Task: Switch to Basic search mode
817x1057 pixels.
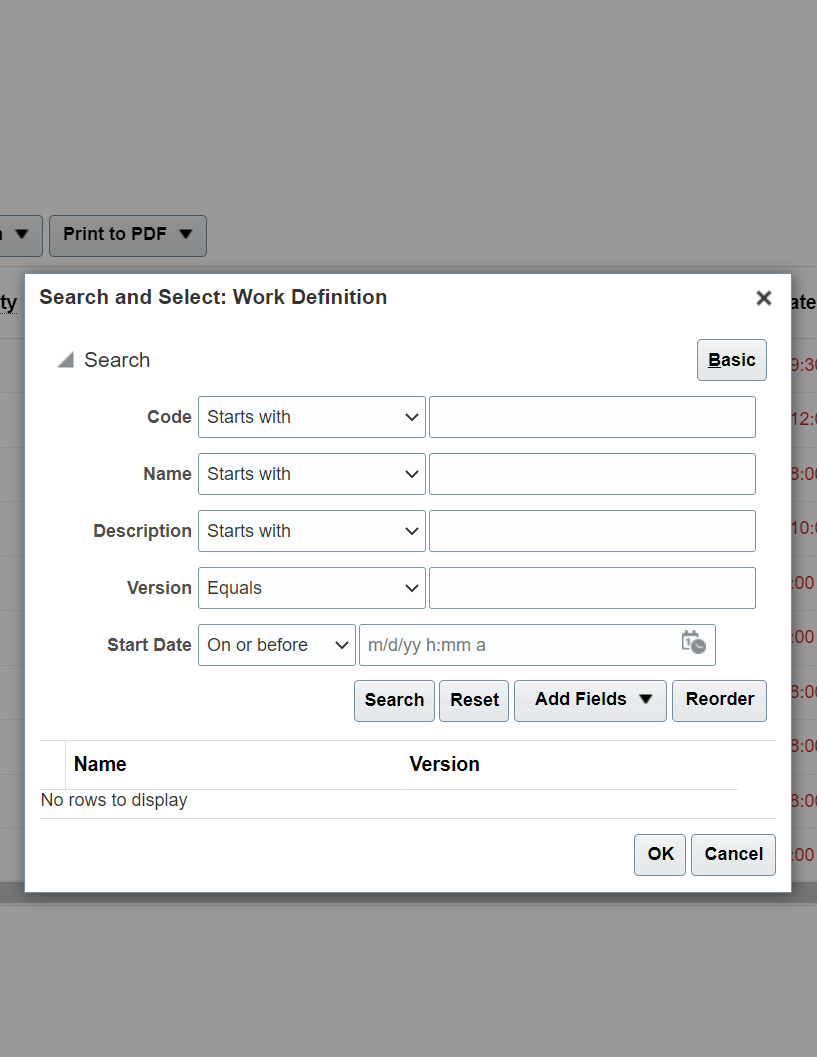Action: [x=731, y=360]
